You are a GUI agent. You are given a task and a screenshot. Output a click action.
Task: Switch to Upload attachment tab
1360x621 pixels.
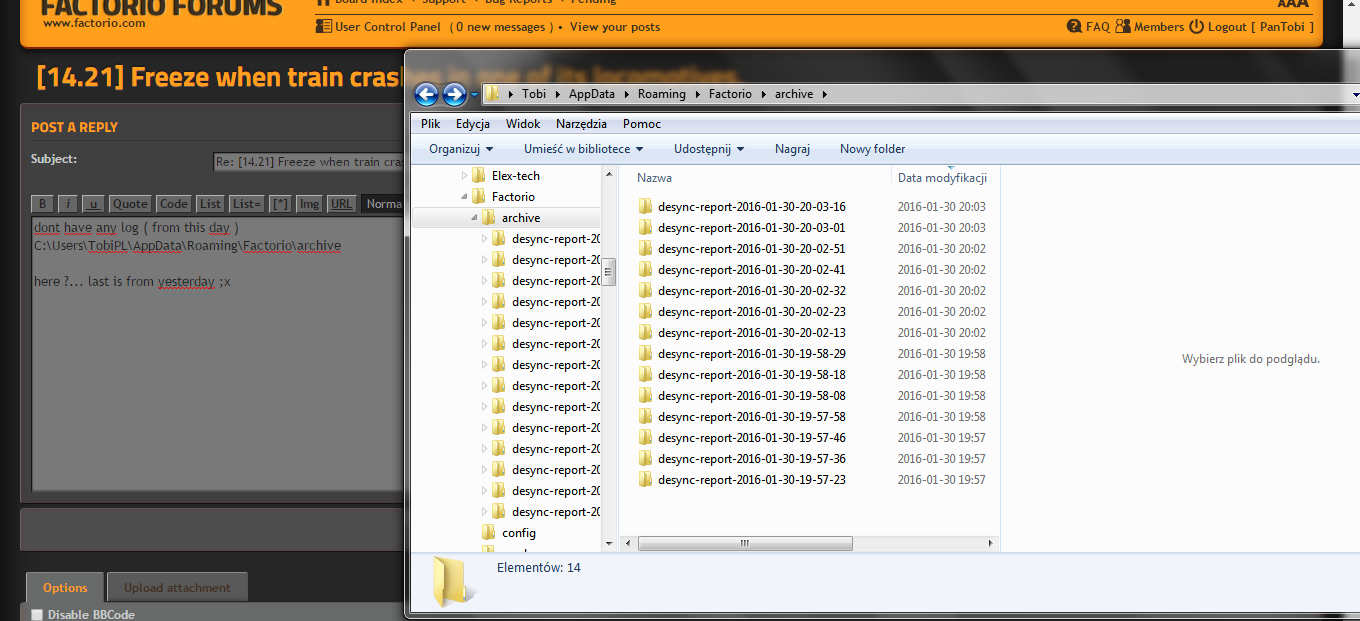click(178, 588)
